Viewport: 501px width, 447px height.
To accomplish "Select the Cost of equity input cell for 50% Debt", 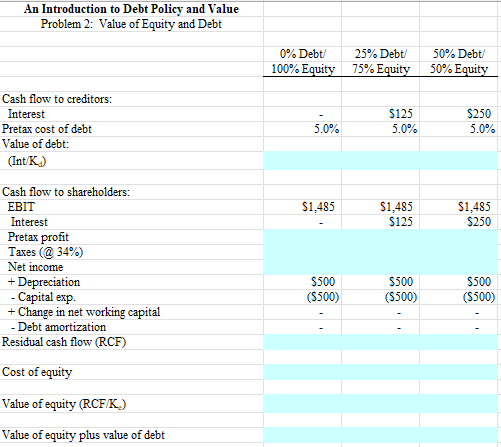I will pyautogui.click(x=459, y=372).
